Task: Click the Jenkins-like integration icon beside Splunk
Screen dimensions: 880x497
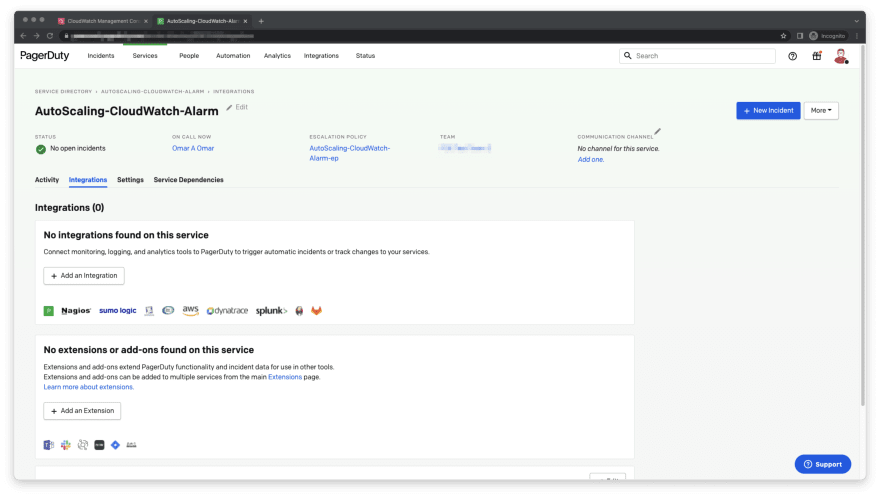Action: pos(299,311)
